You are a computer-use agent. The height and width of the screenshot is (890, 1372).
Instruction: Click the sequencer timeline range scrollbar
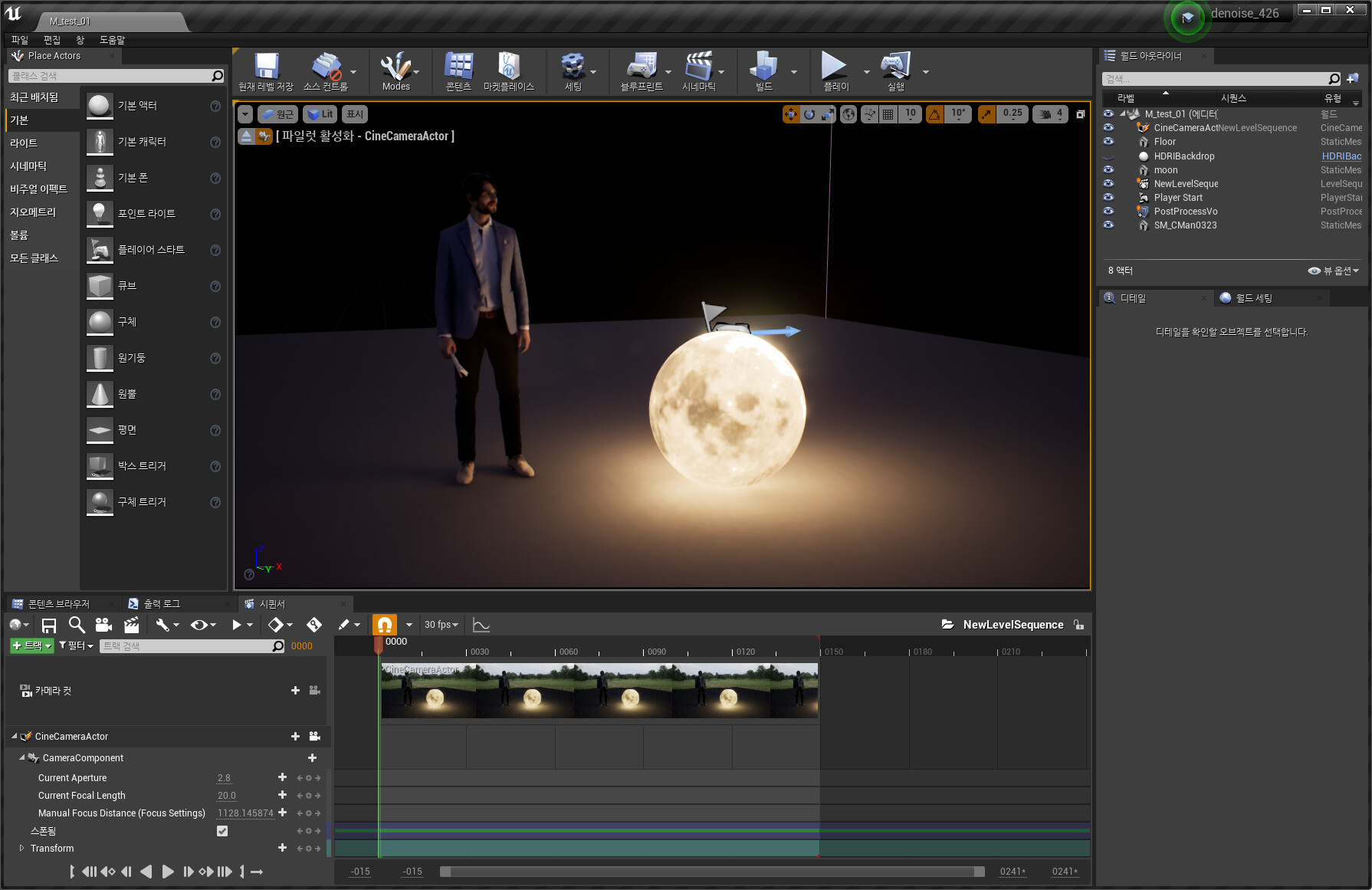point(711,872)
